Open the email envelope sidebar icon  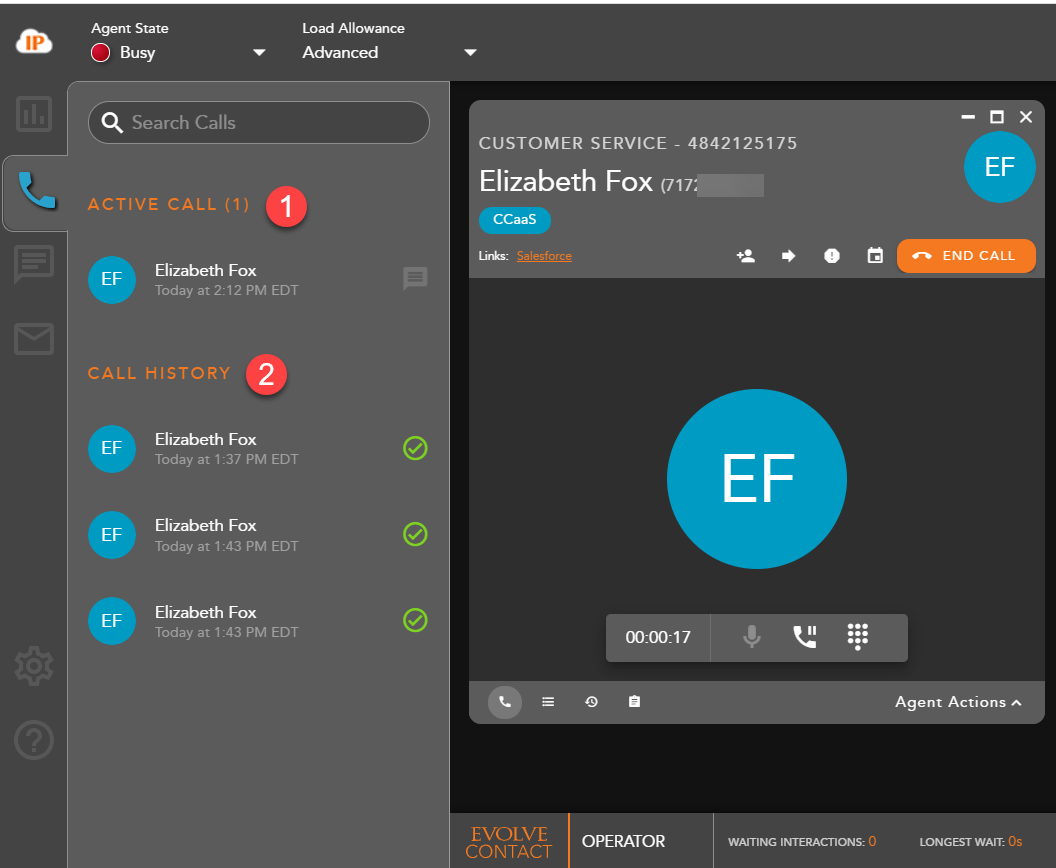pos(34,340)
